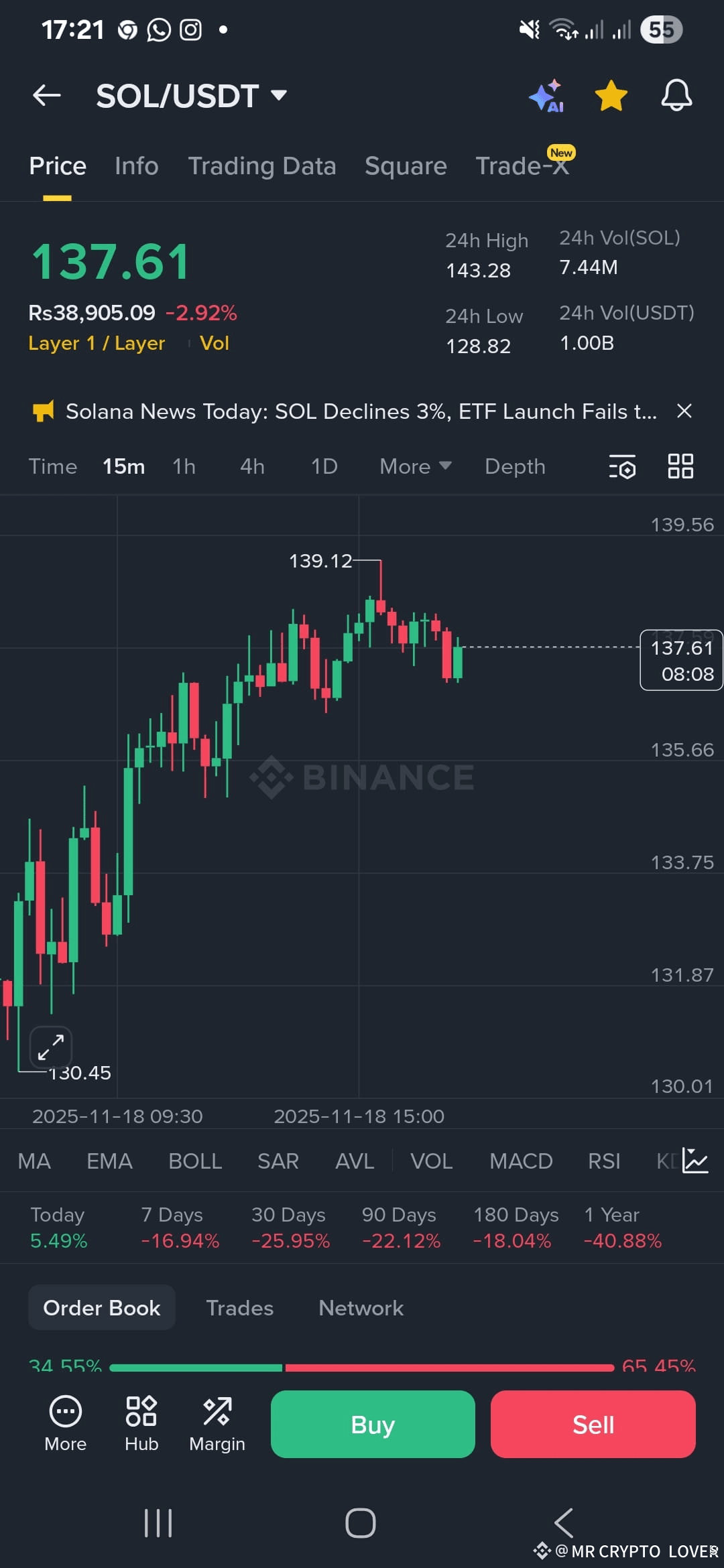Tap the 24h High value 143.28

[479, 271]
